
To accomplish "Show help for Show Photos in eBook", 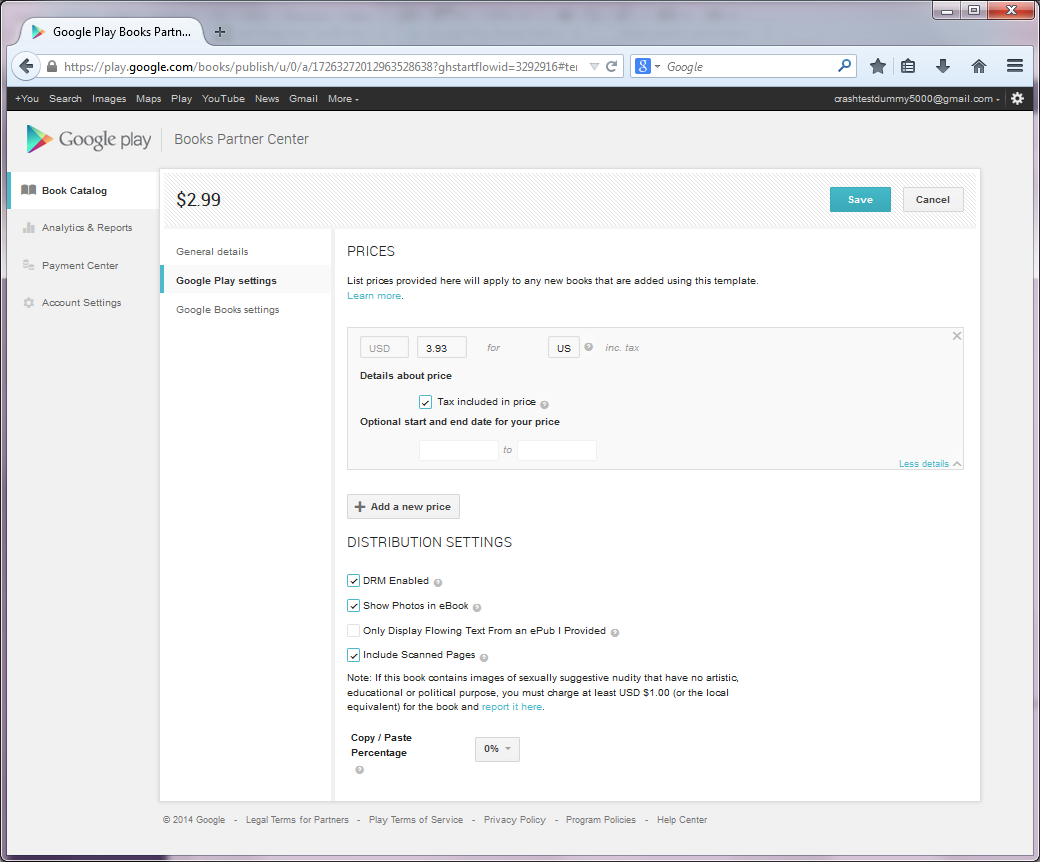I will pos(477,607).
